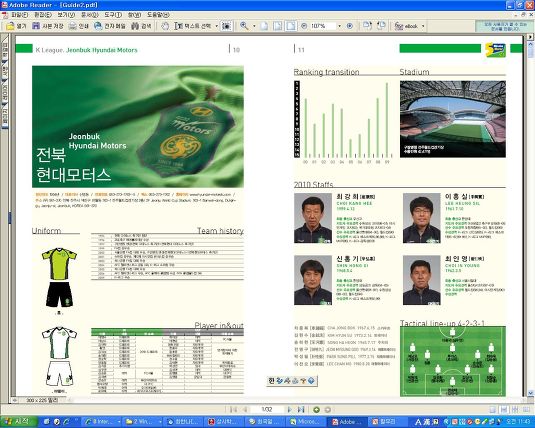This screenshot has width=535, height=428.
Task: Open the 파일(F) menu
Action: [x=19, y=15]
